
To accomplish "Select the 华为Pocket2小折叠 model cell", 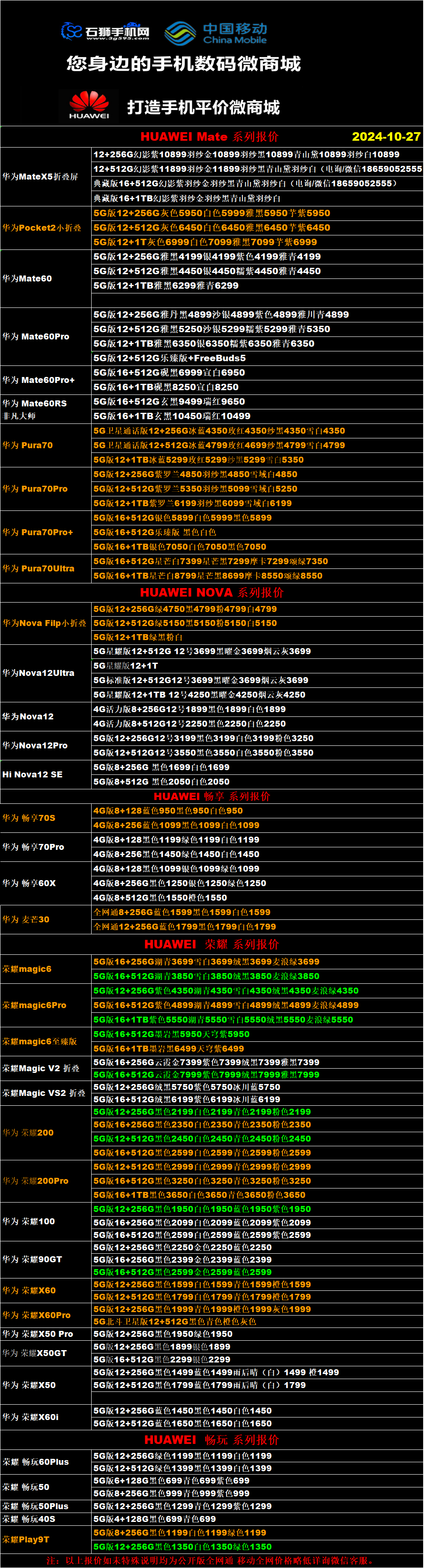I will click(46, 228).
